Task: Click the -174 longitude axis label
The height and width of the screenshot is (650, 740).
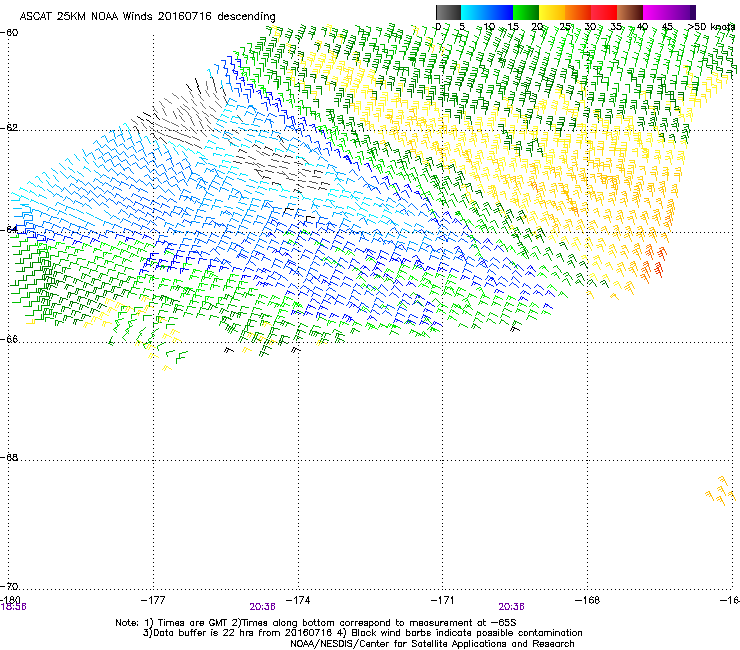Action: (x=298, y=600)
